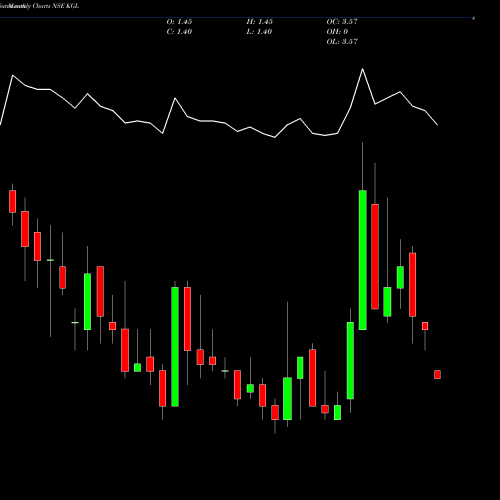Click the 'OH: 0' value

[x=337, y=32]
